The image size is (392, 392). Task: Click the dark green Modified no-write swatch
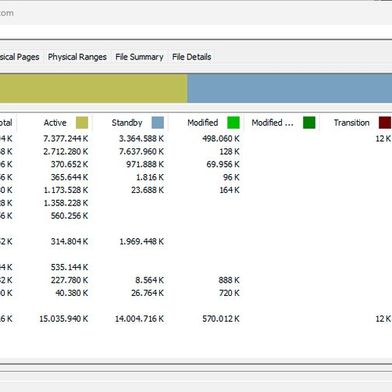(x=309, y=123)
